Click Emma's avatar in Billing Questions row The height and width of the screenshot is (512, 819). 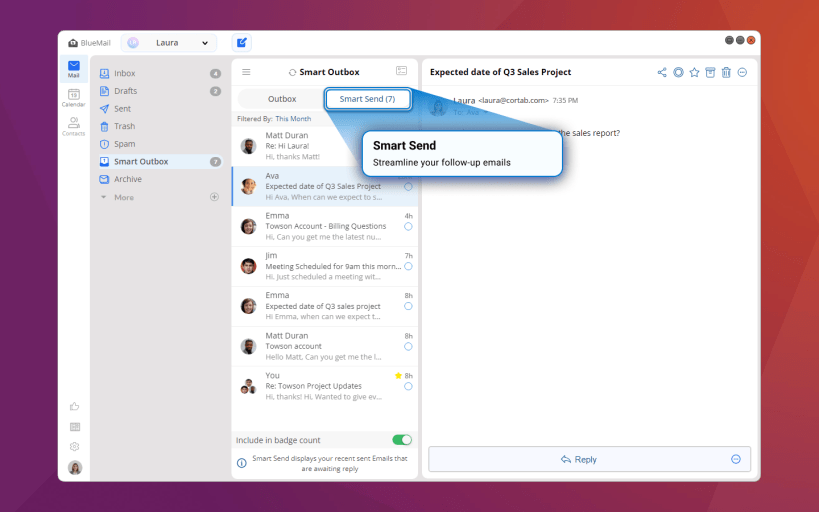(x=248, y=226)
